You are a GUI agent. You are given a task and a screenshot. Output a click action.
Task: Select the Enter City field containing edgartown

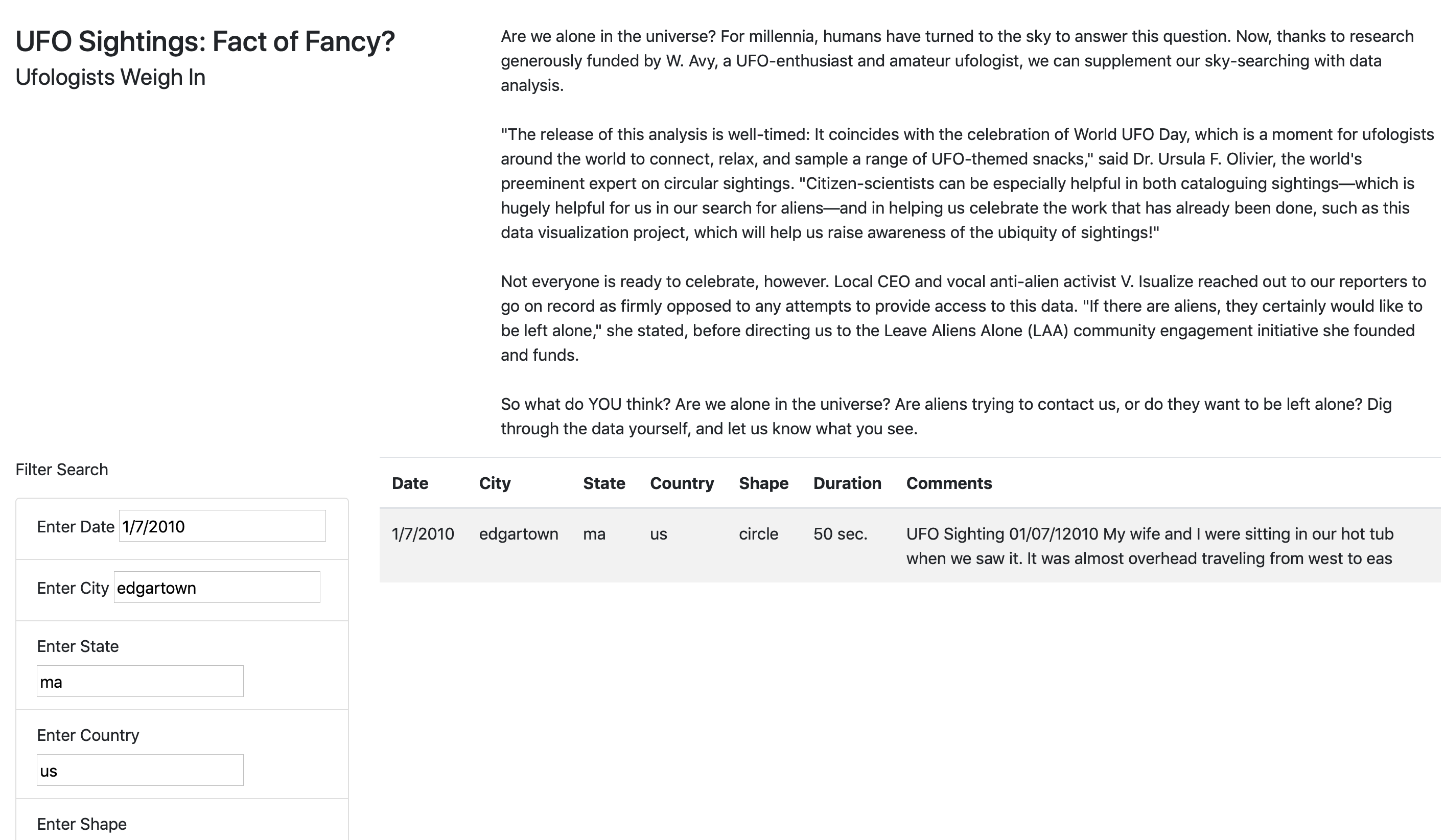click(x=217, y=588)
